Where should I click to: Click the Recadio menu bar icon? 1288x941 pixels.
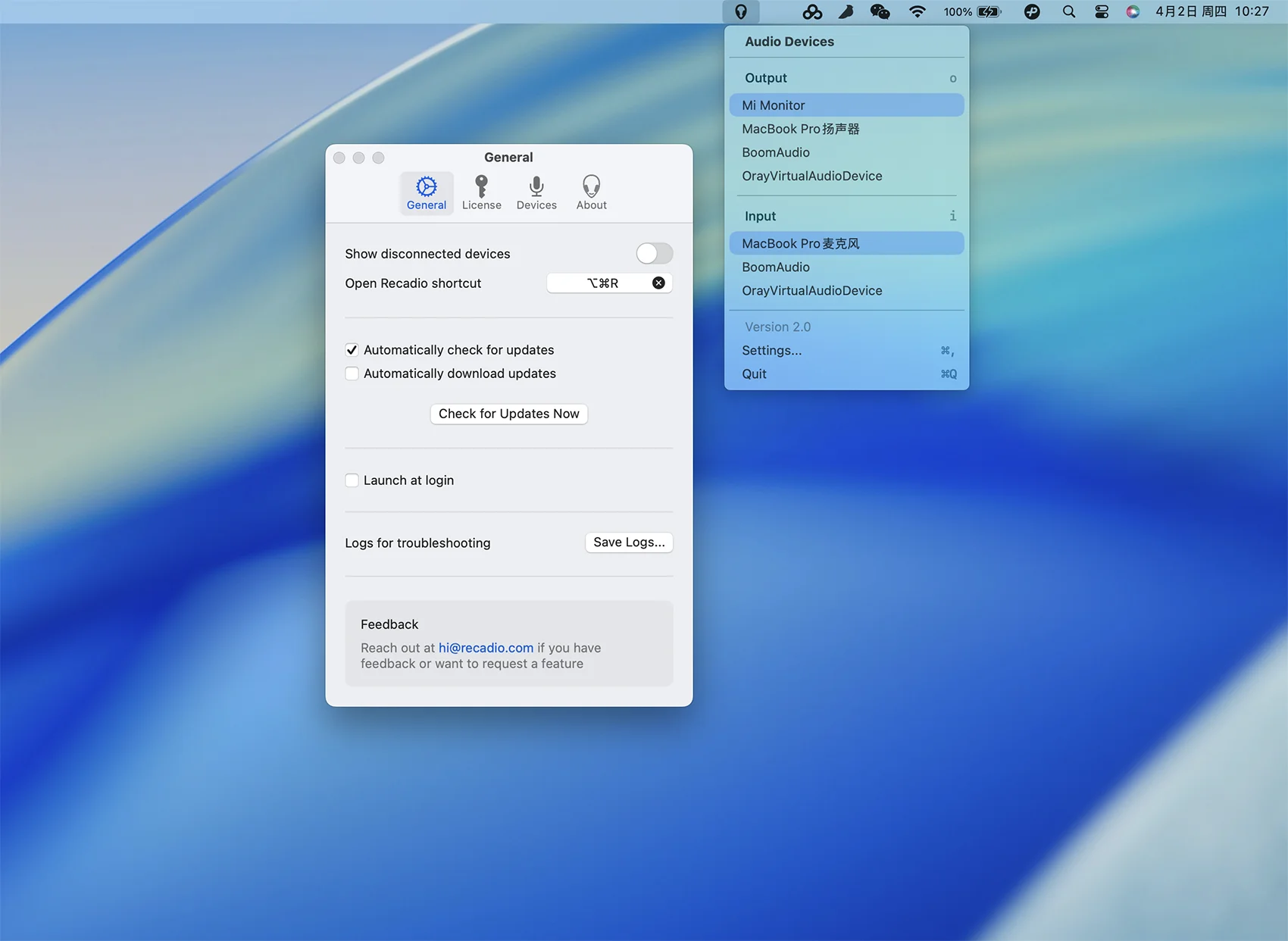[741, 11]
